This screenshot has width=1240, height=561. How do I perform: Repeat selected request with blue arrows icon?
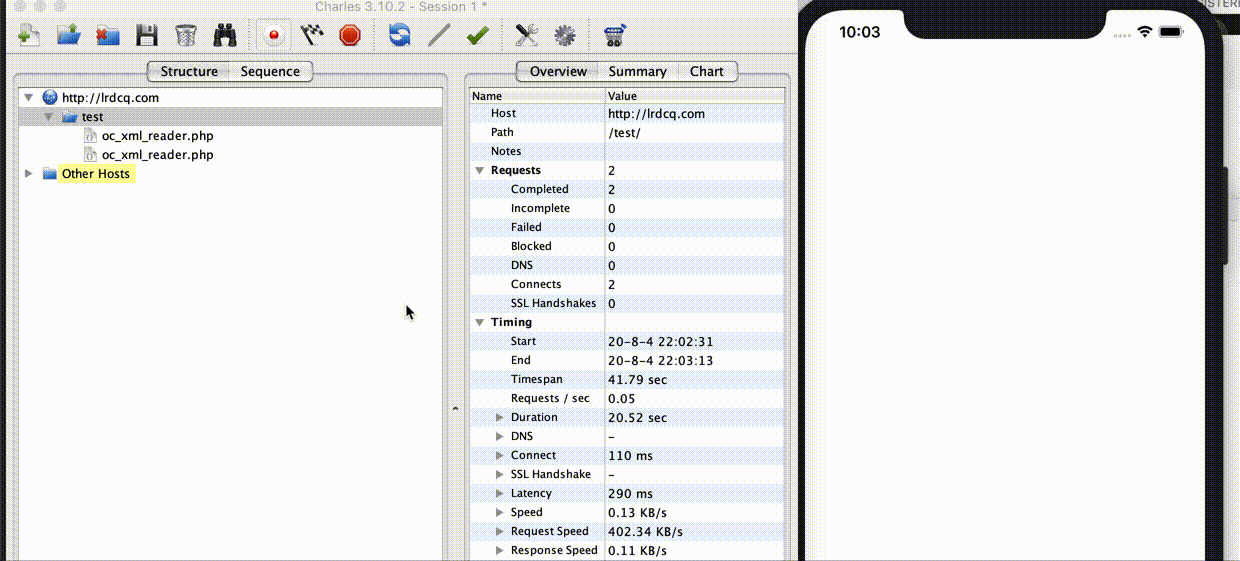click(400, 36)
